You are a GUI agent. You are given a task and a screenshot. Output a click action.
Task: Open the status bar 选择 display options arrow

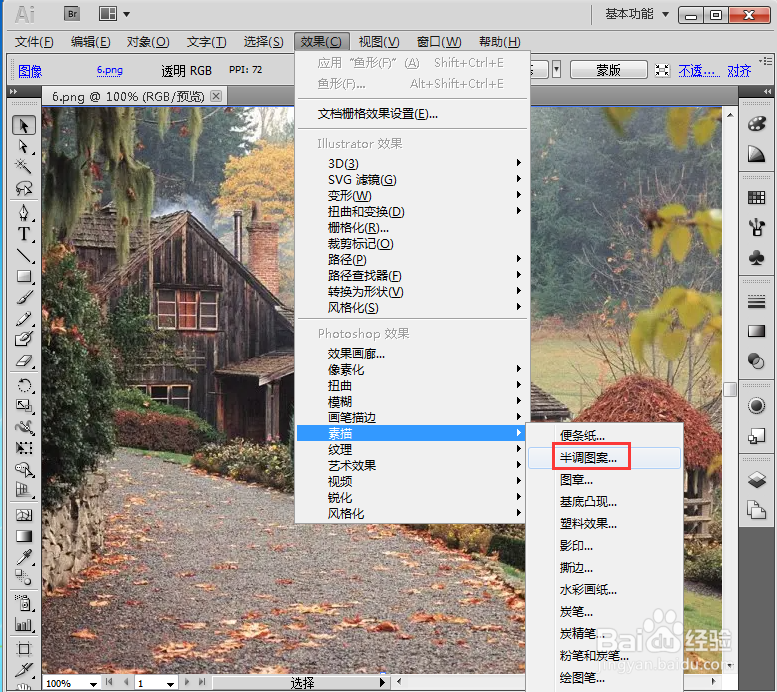click(382, 683)
